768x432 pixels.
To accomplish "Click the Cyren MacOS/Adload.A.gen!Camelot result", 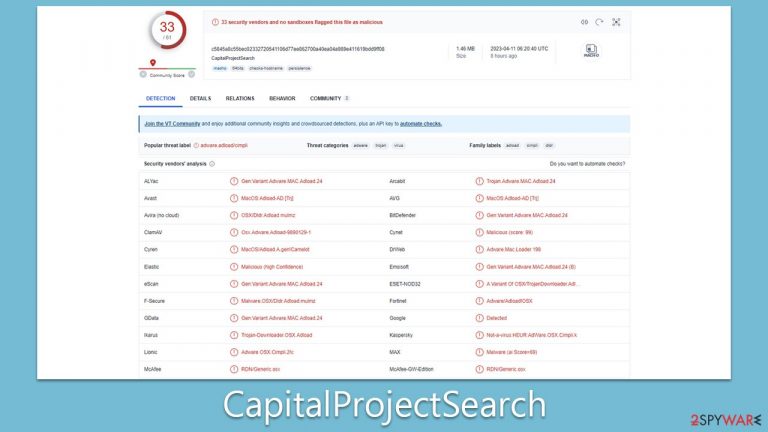I will pyautogui.click(x=275, y=249).
